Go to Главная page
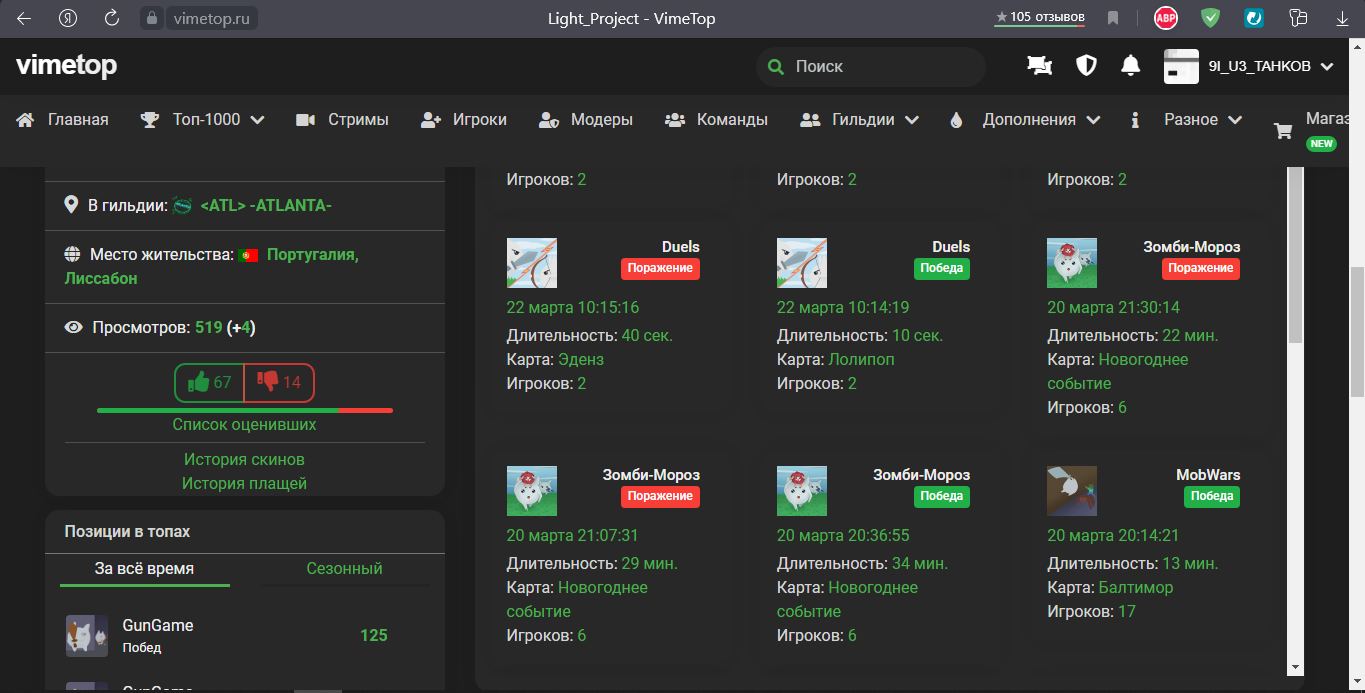 (x=62, y=120)
